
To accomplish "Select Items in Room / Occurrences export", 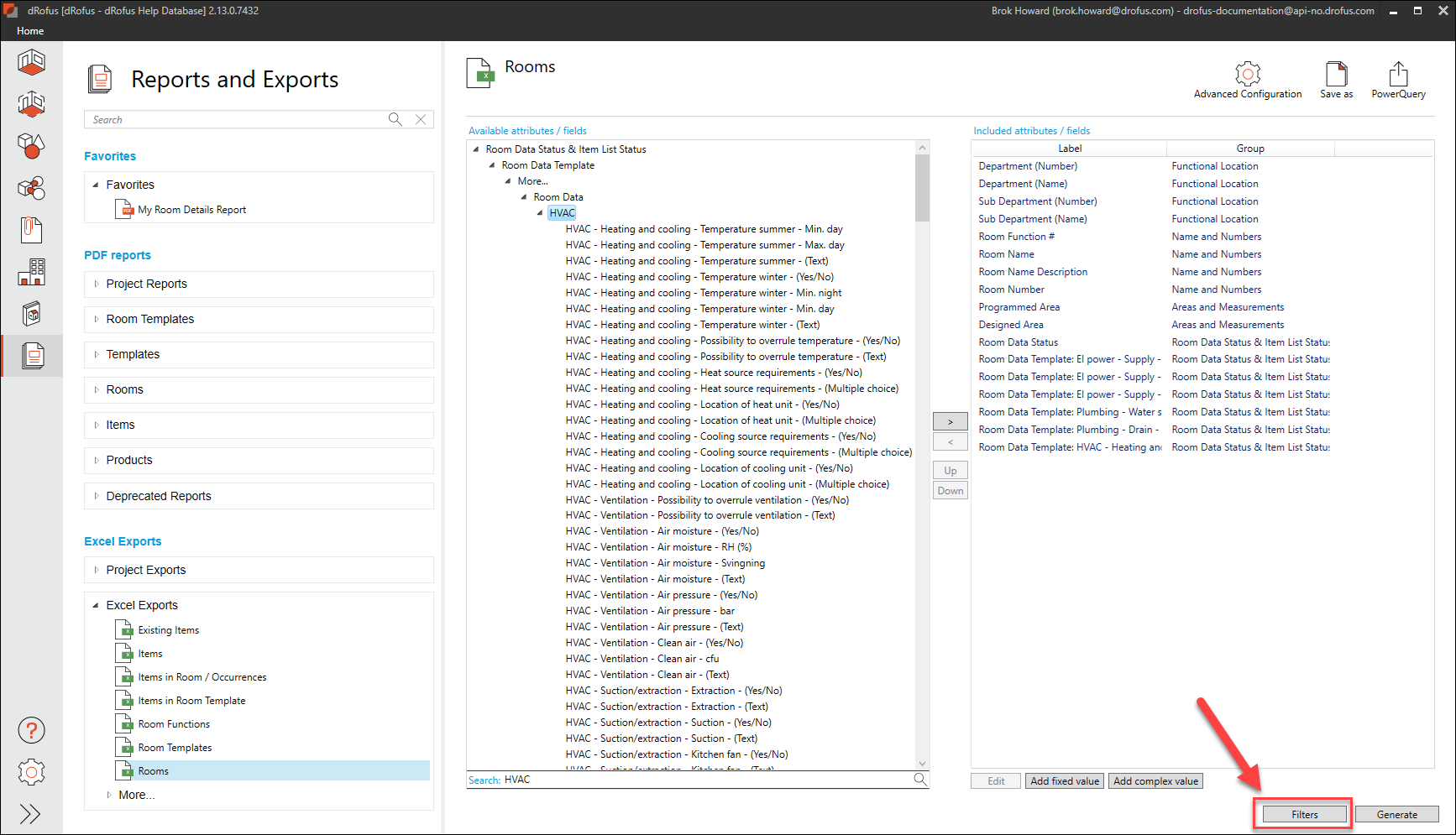I will (202, 677).
